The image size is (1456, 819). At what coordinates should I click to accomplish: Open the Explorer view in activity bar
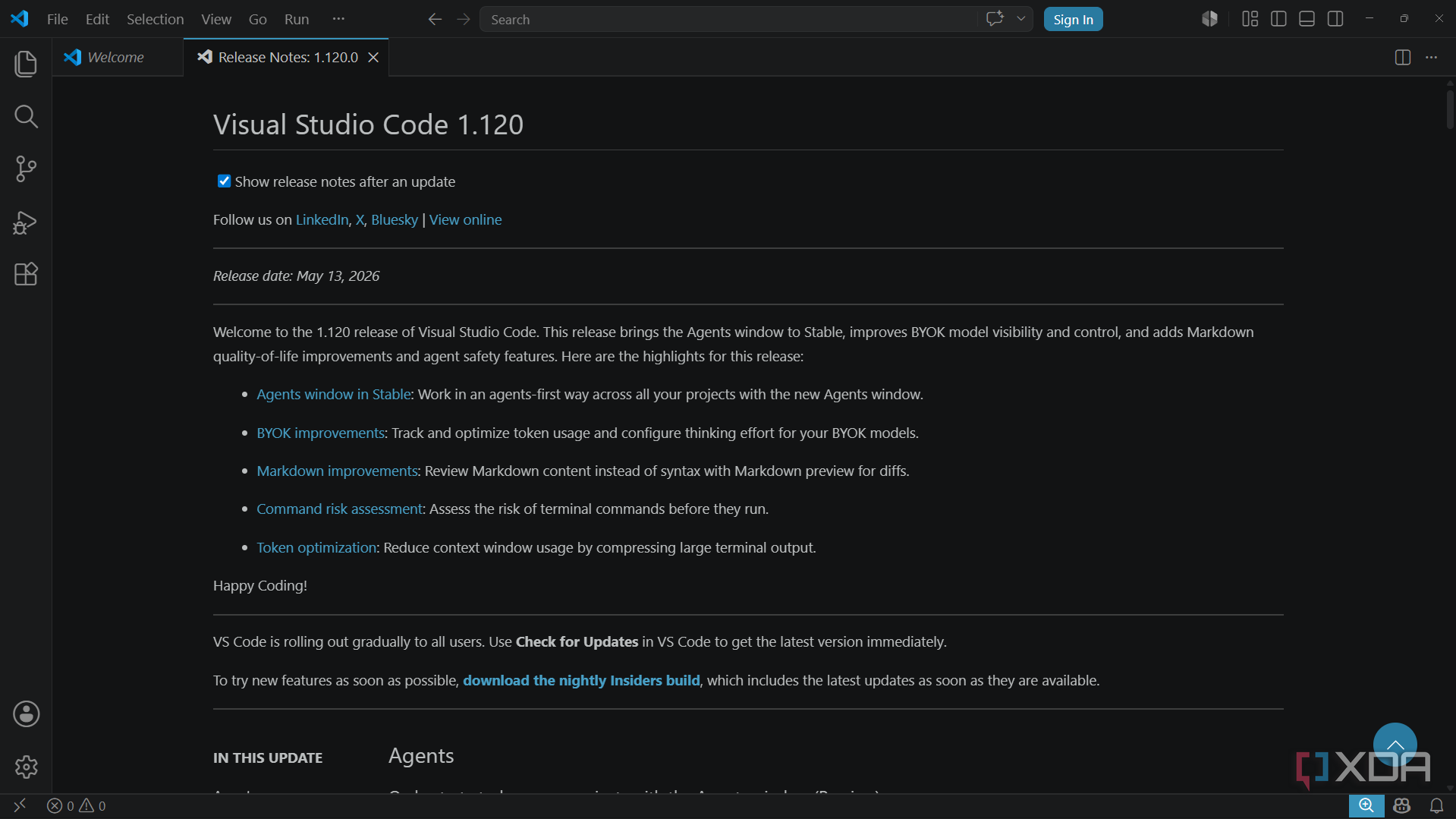[x=26, y=64]
